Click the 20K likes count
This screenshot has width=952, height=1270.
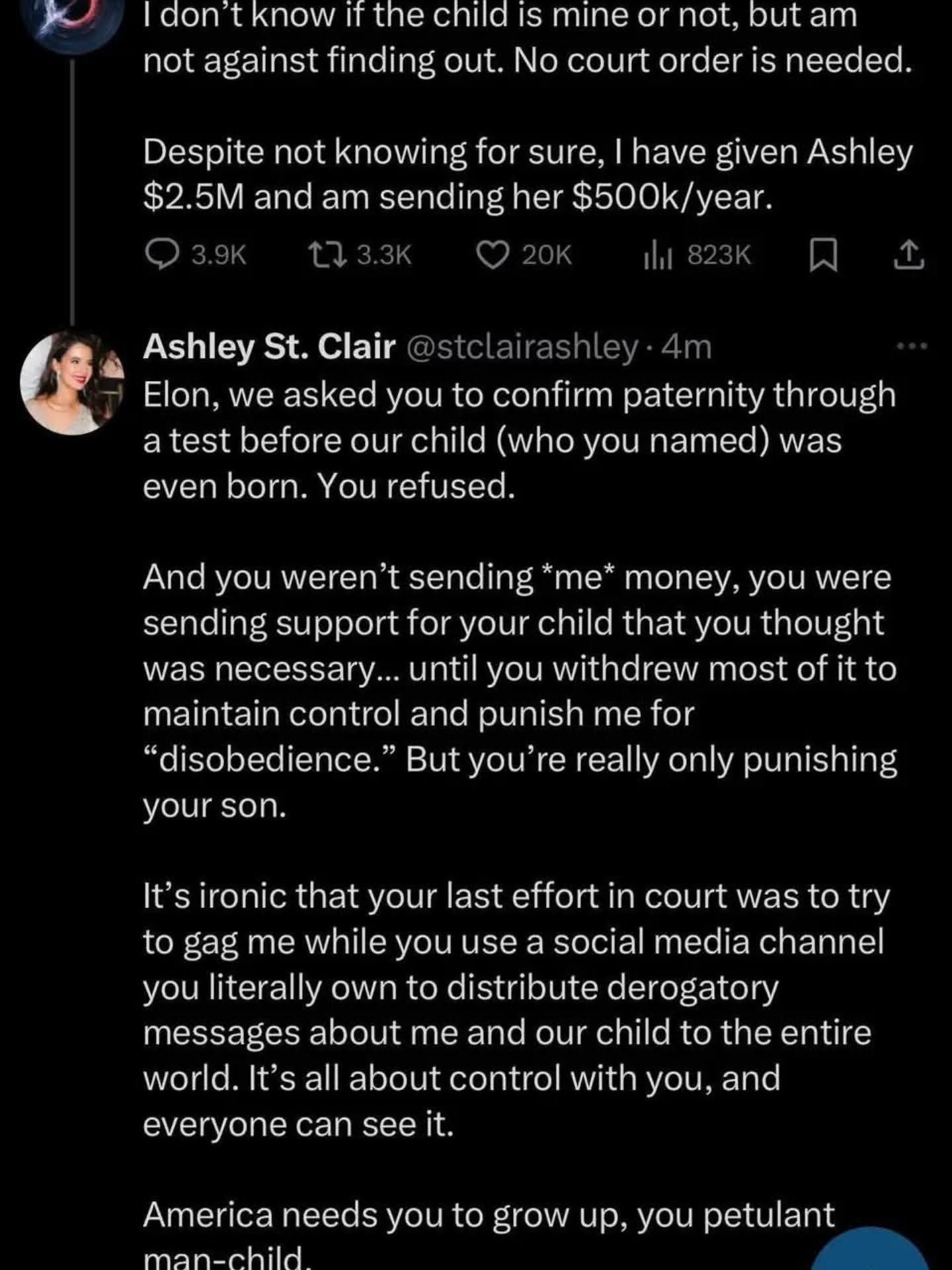point(547,256)
